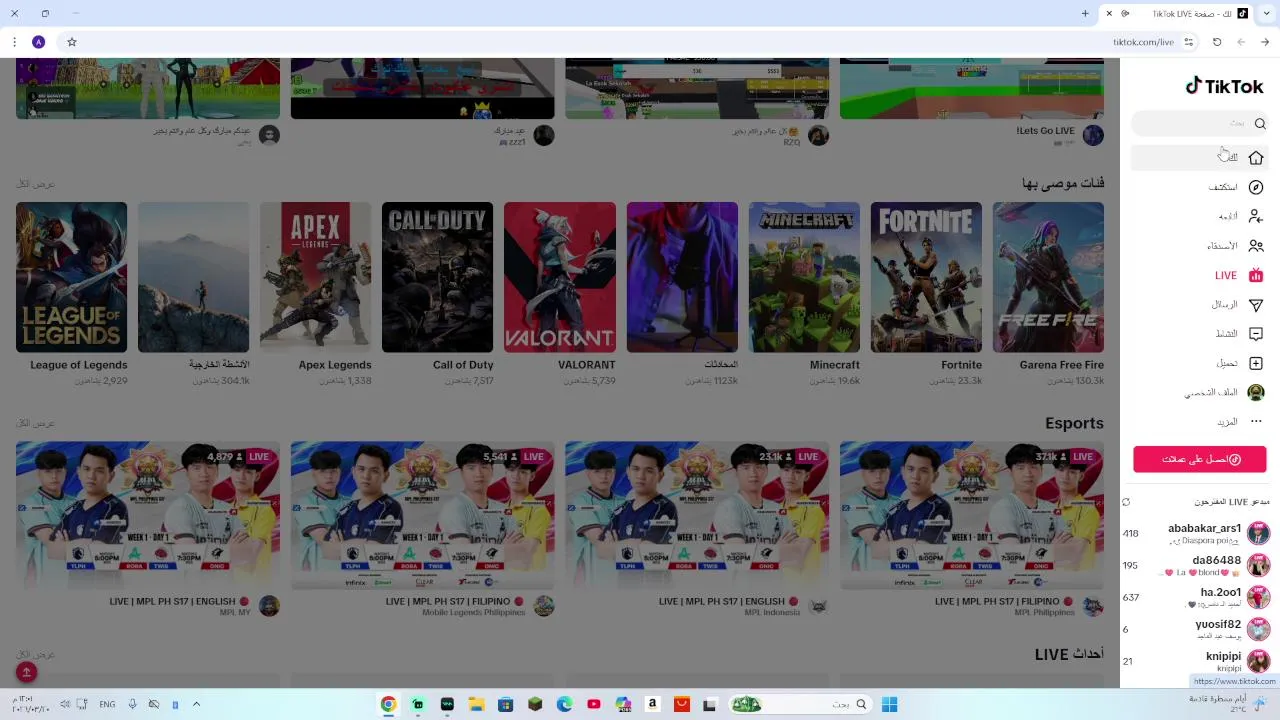Open site information icon in address bar
1280x720 pixels.
click(x=1189, y=42)
